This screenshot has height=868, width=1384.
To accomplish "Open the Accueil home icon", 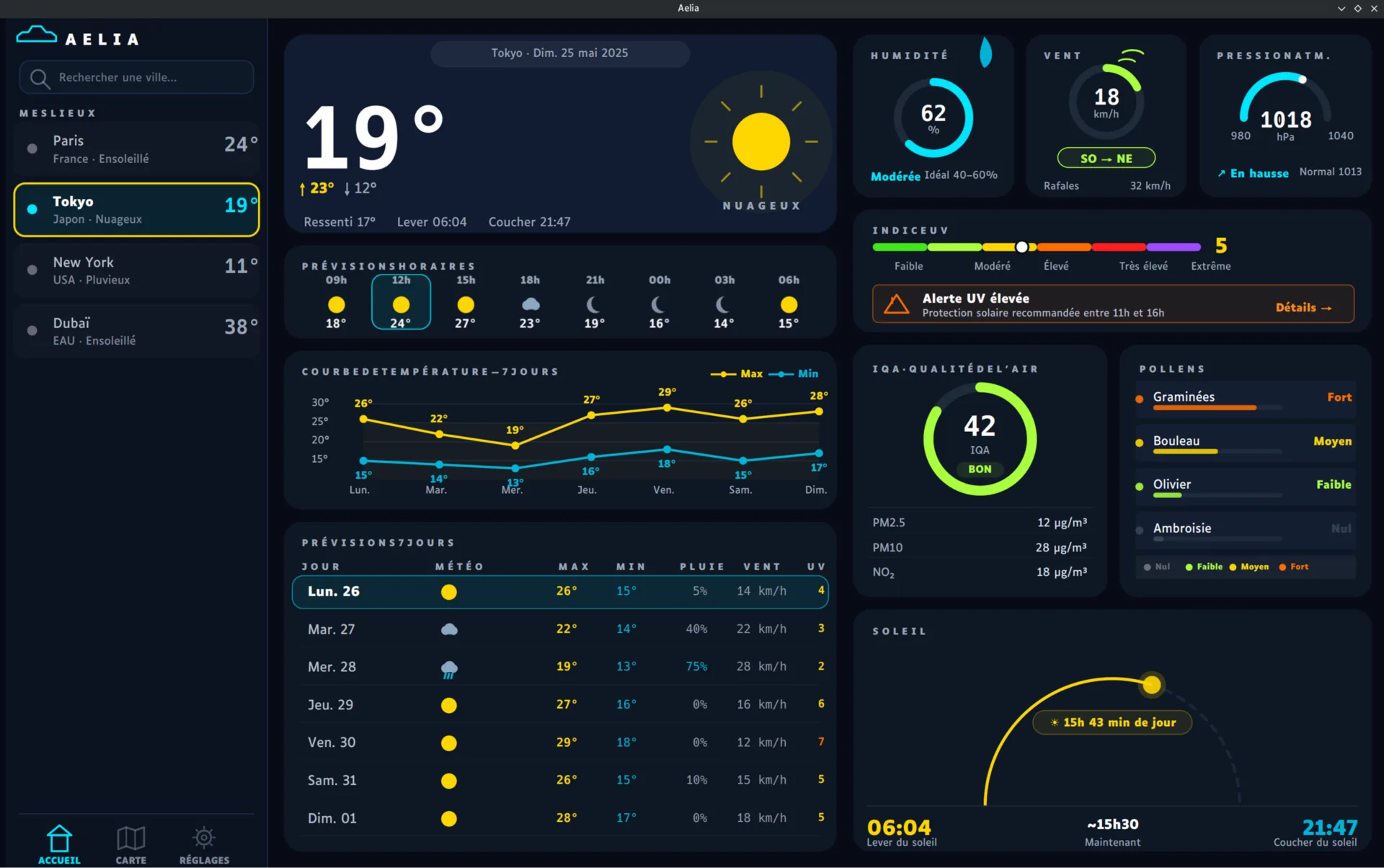I will click(59, 838).
